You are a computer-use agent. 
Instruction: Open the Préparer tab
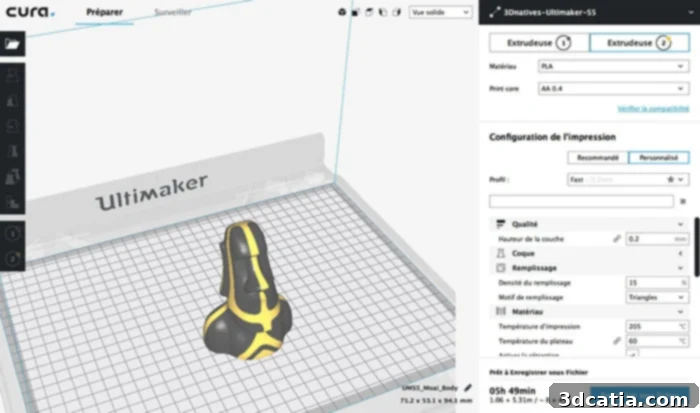click(104, 12)
